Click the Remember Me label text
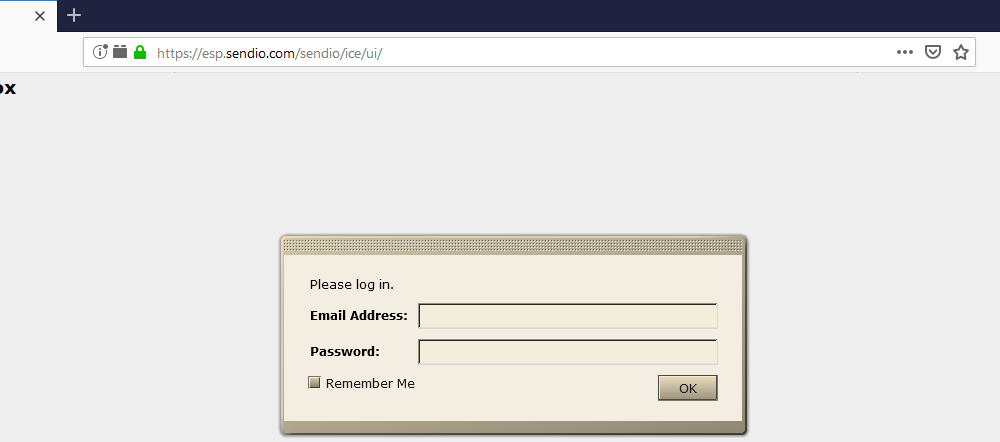Screen dimensions: 1000x442 (370, 383)
